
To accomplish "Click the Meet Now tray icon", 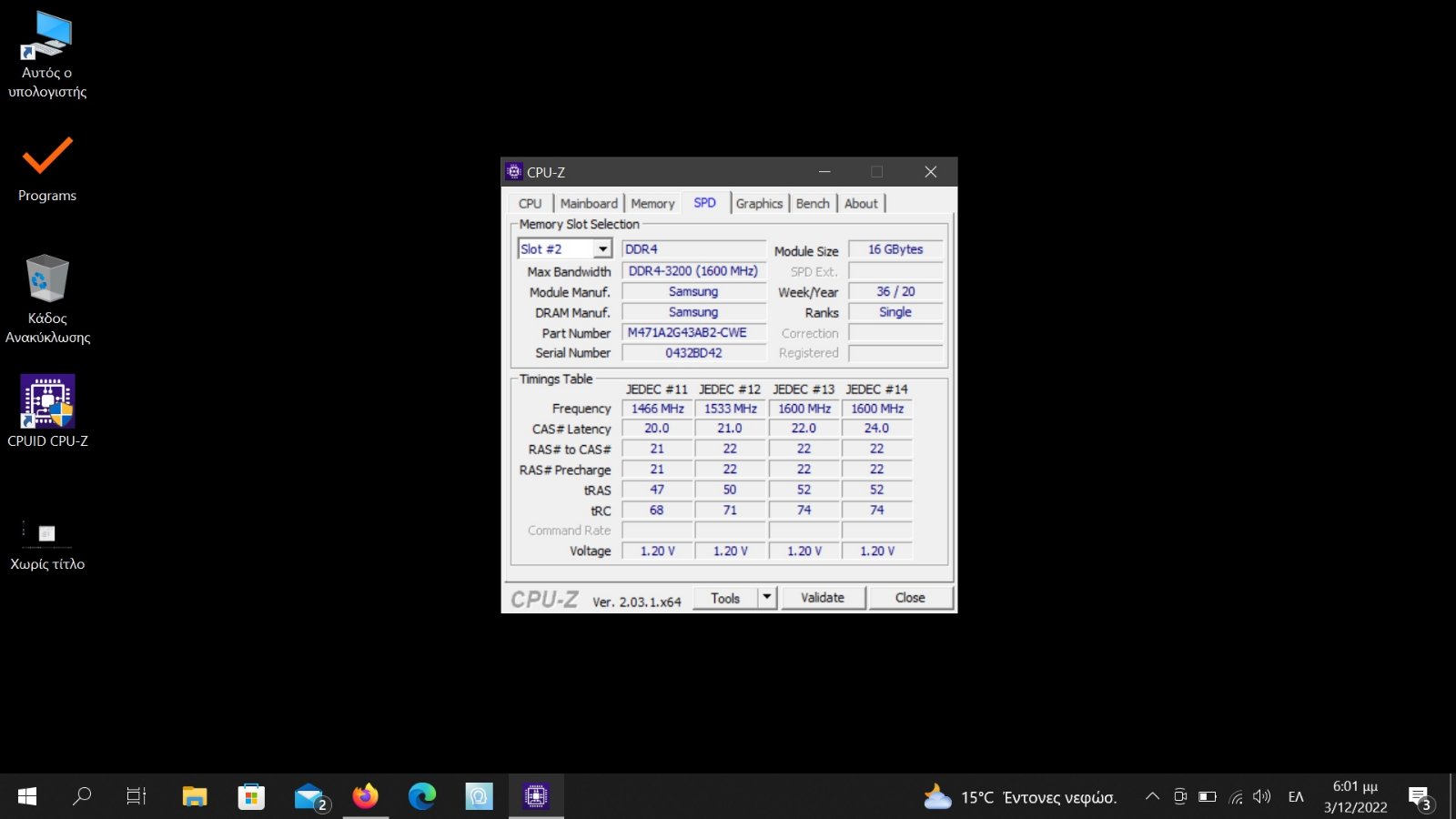I will pyautogui.click(x=1180, y=796).
